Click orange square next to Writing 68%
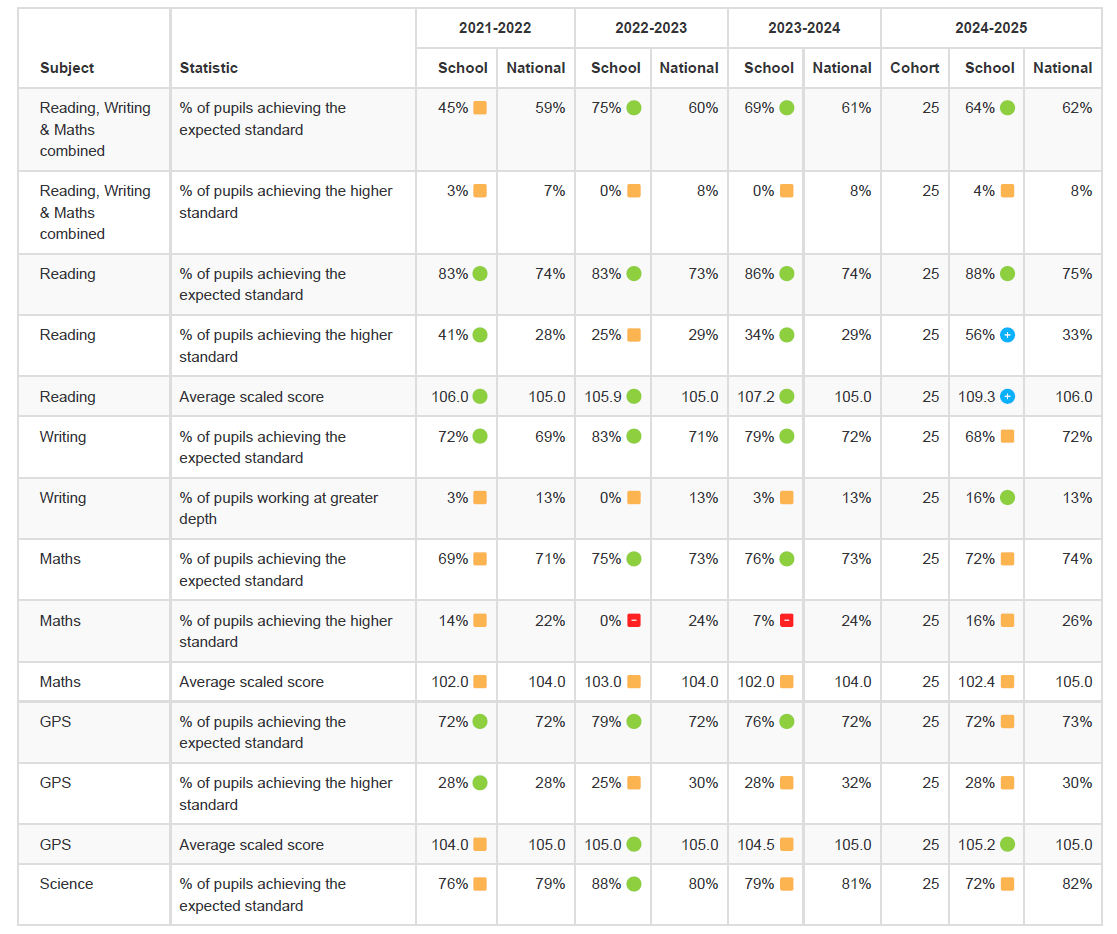1117x934 pixels. coord(1007,437)
